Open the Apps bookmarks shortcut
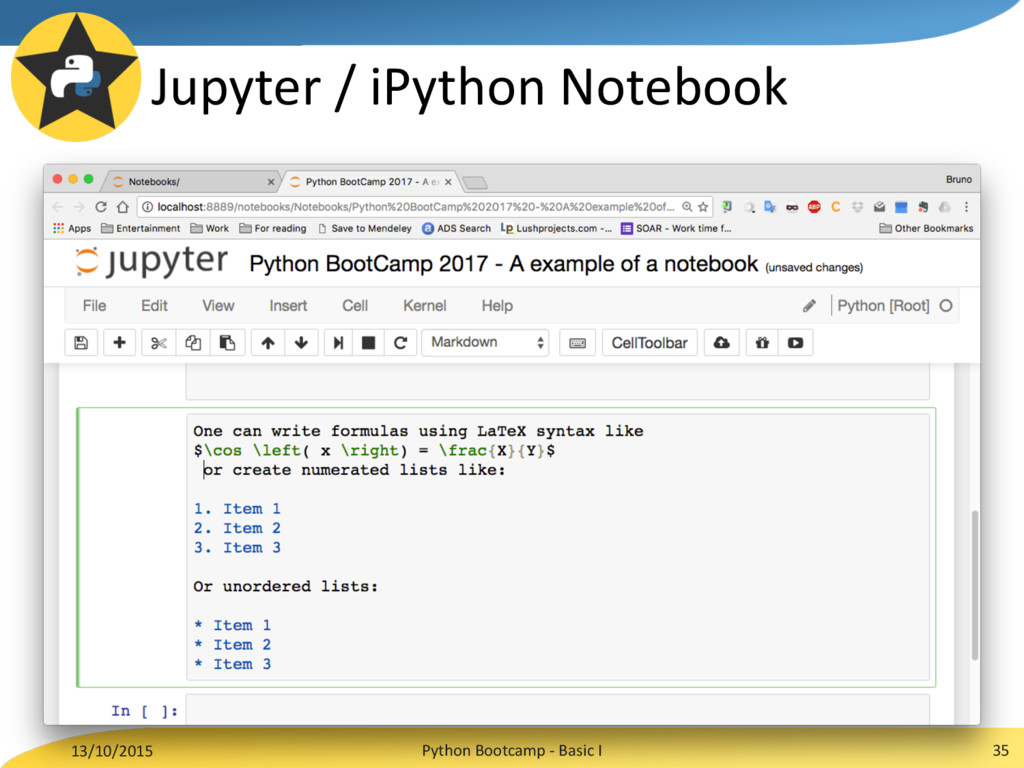 pos(72,229)
